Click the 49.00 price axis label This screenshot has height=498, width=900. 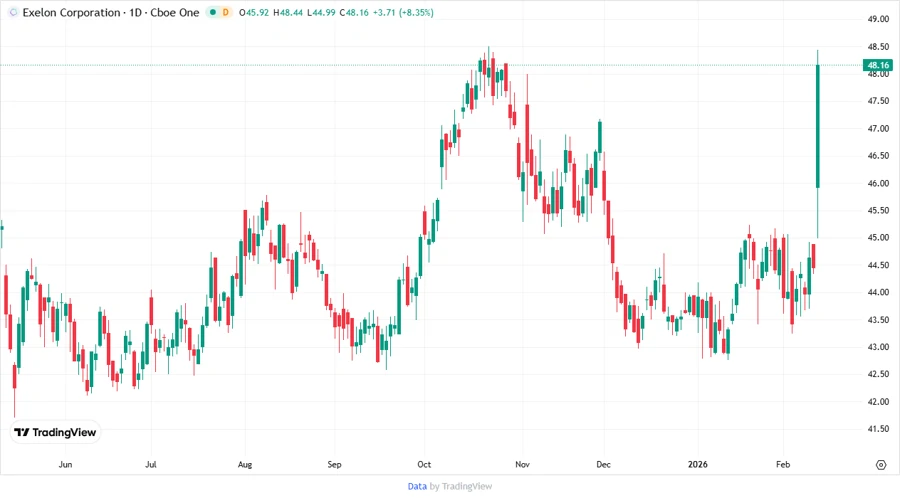tap(878, 19)
